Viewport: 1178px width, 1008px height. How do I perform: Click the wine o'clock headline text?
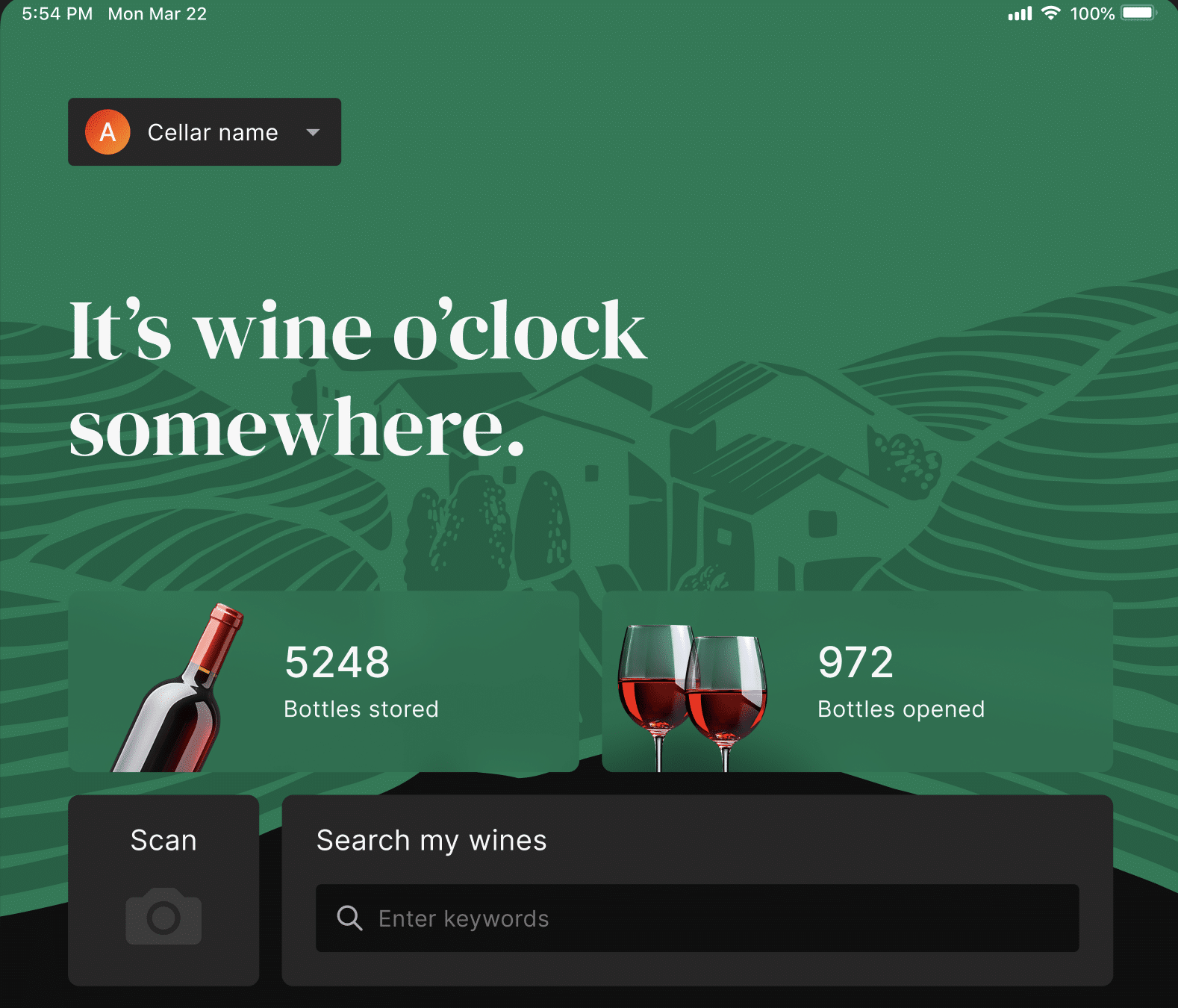358,378
